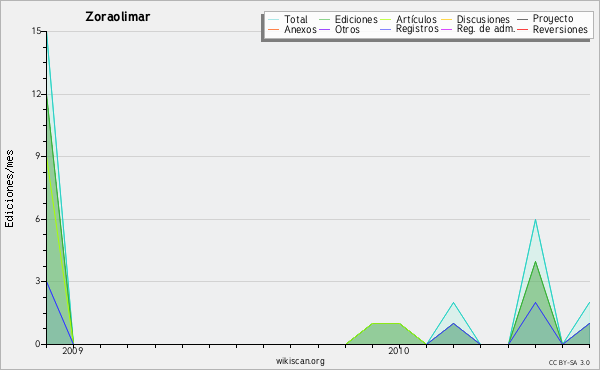Screen dimensions: 600x370
Task: Click the y-axis value 9
Action: click(x=38, y=156)
